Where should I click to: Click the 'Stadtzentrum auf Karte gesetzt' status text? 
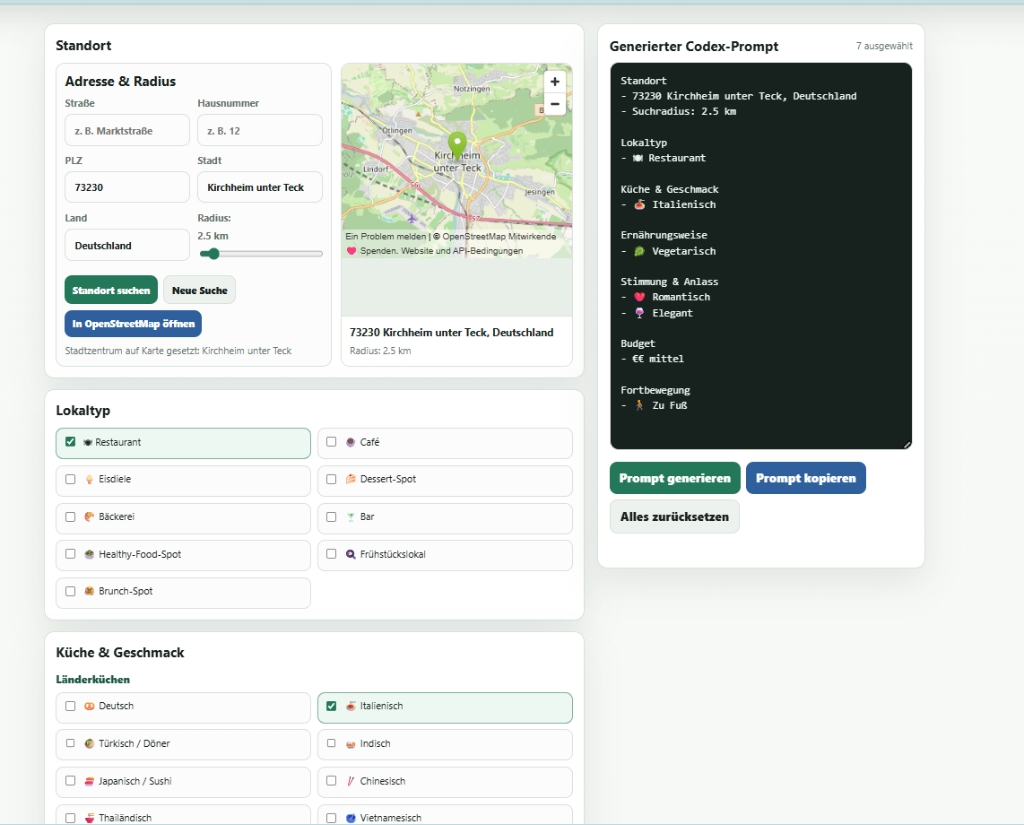(178, 351)
